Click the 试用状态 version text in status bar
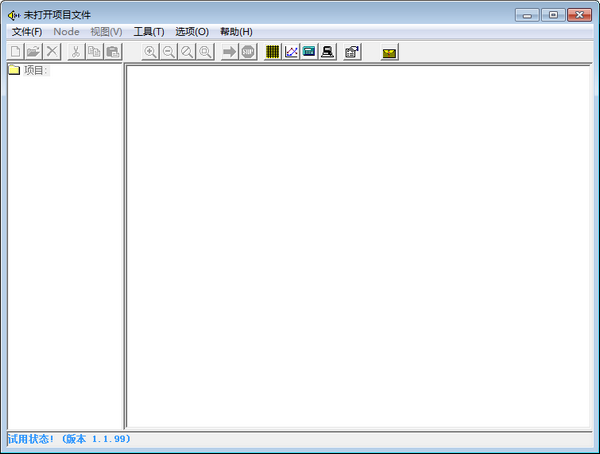 click(70, 439)
